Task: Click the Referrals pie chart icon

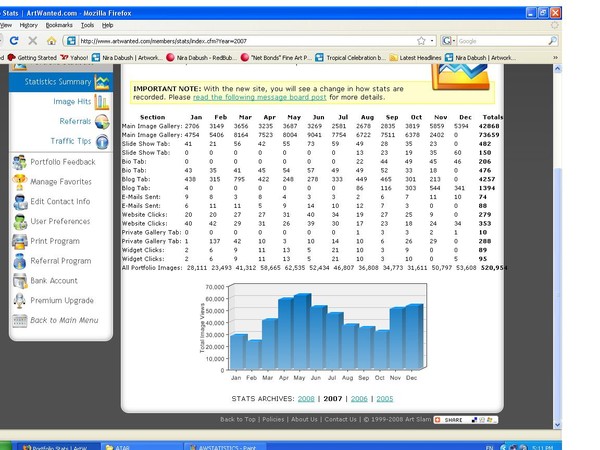Action: [102, 122]
